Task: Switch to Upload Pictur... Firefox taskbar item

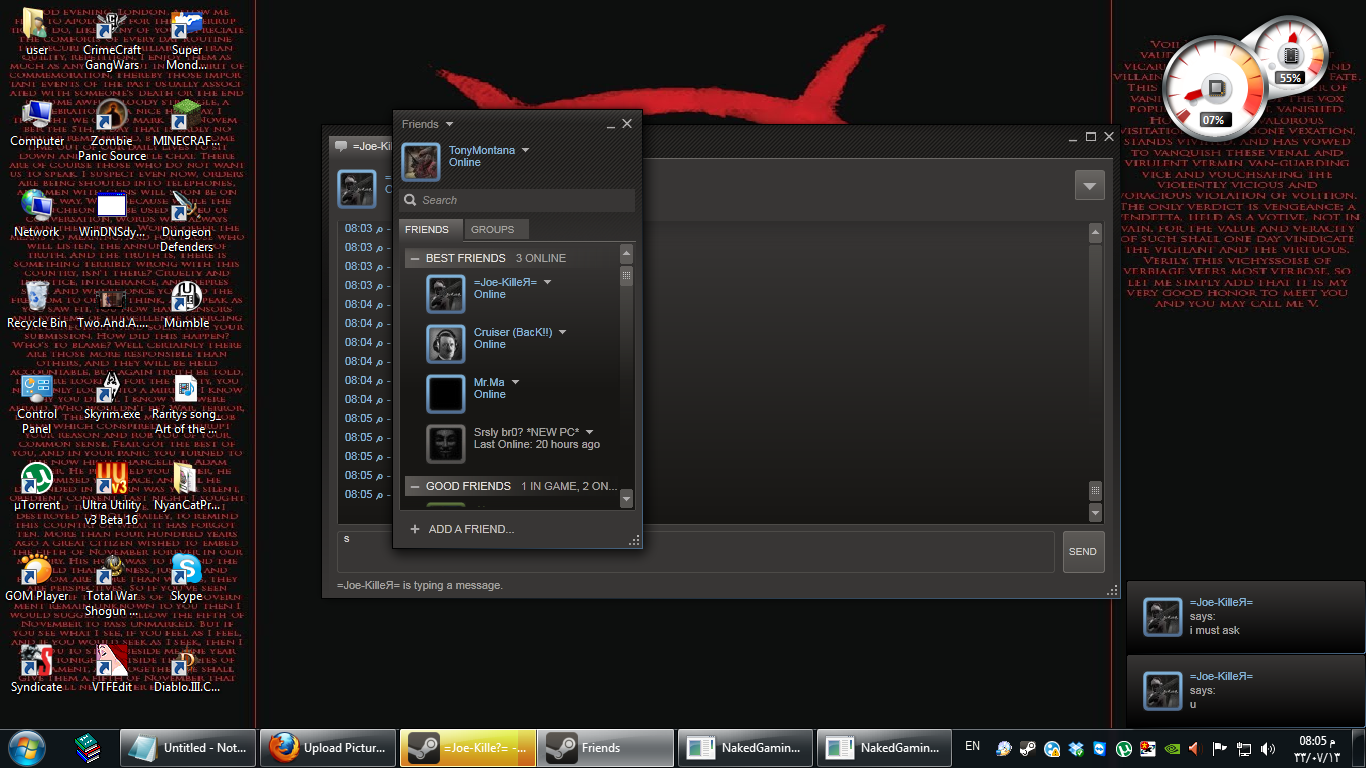Action: [328, 748]
